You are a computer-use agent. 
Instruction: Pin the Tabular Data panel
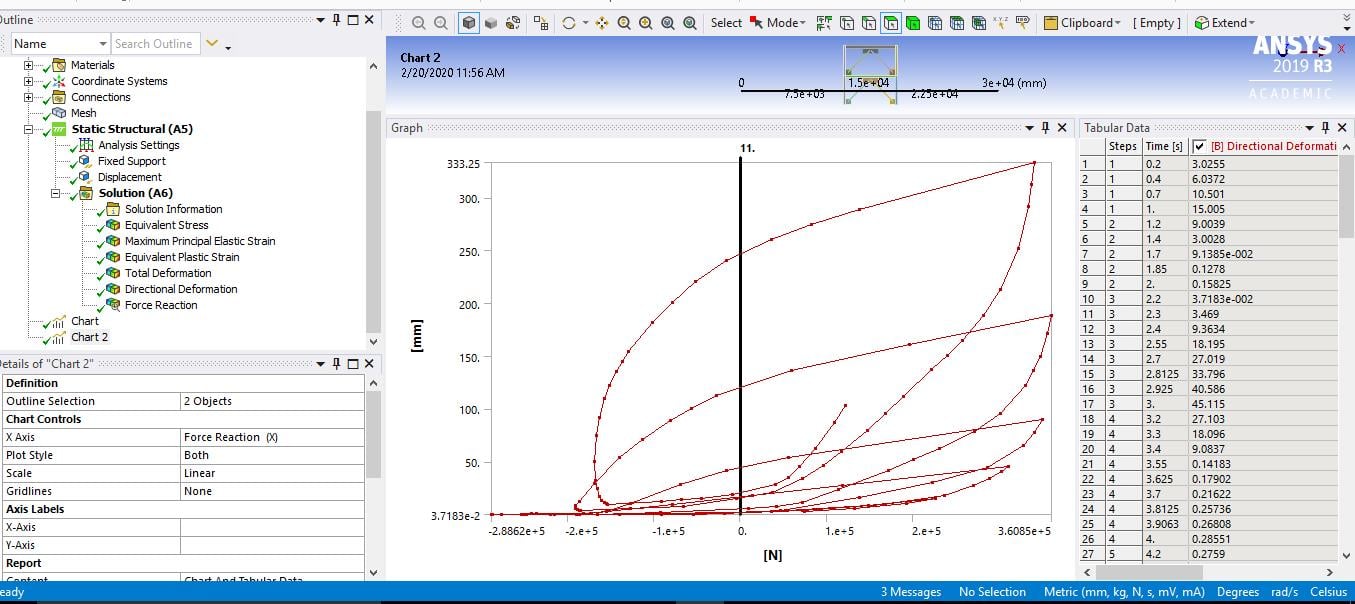pos(1327,128)
